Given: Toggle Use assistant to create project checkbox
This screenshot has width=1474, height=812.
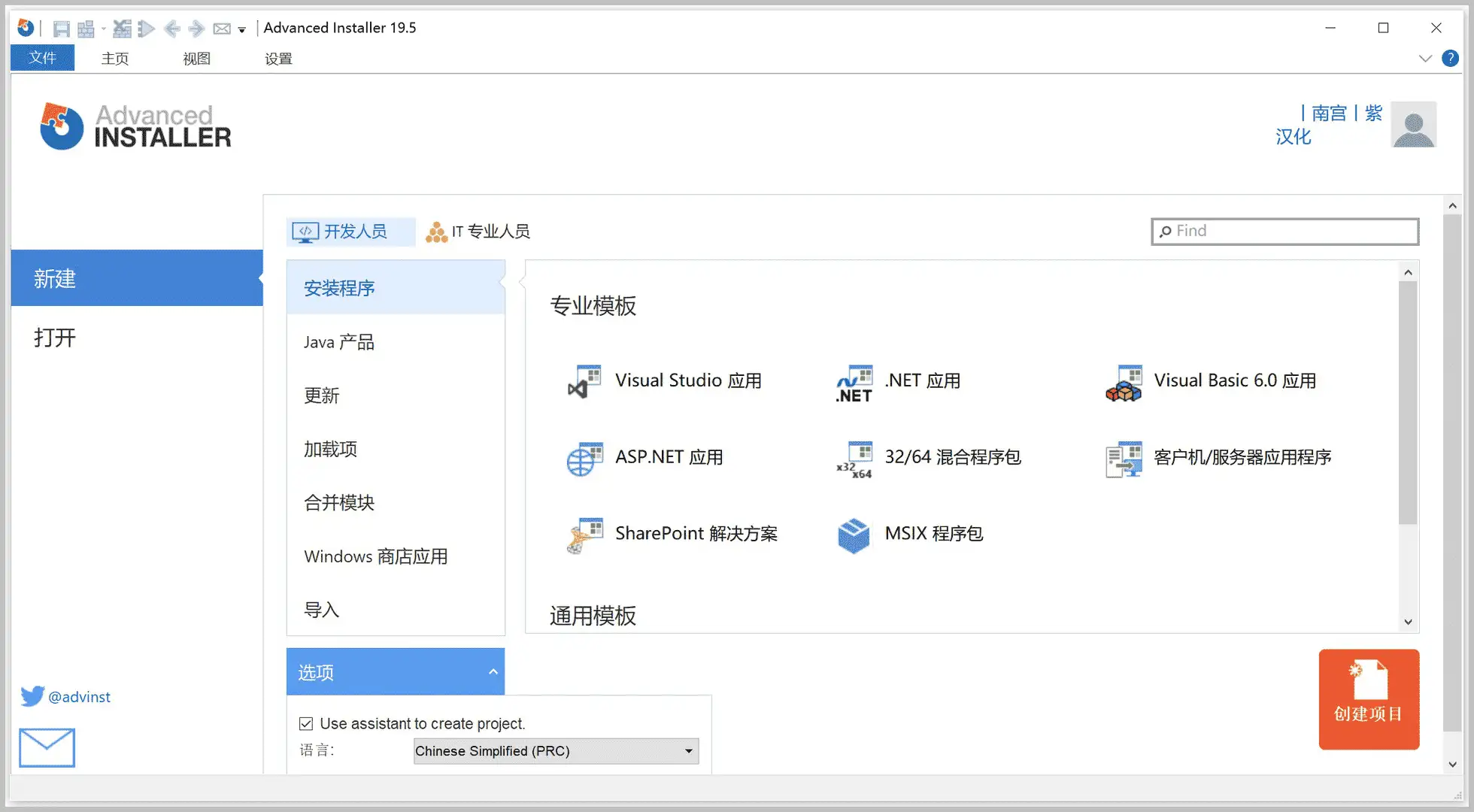Looking at the screenshot, I should pyautogui.click(x=306, y=724).
